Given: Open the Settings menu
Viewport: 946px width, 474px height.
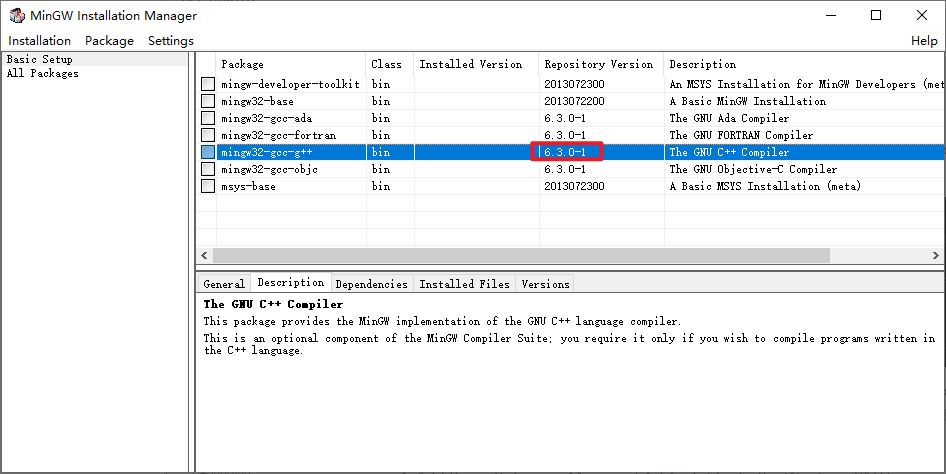Looking at the screenshot, I should click(171, 40).
